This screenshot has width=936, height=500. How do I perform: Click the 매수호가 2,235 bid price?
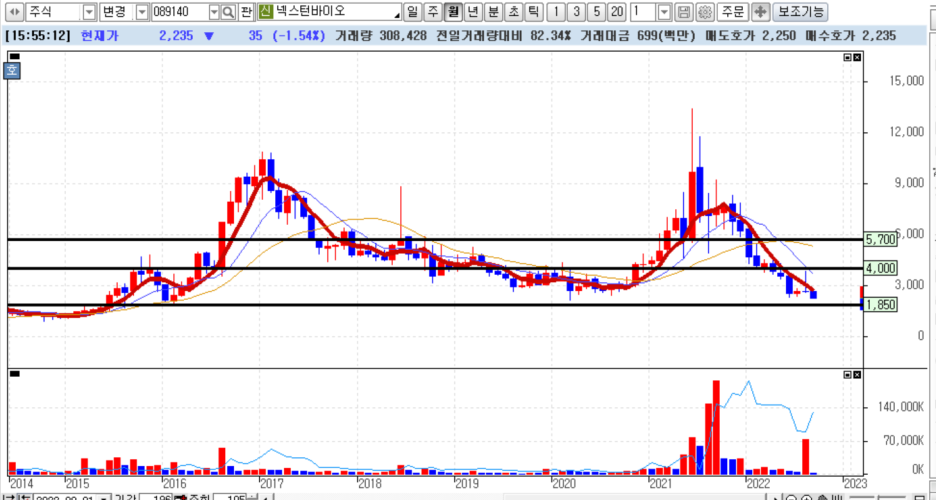[851, 36]
